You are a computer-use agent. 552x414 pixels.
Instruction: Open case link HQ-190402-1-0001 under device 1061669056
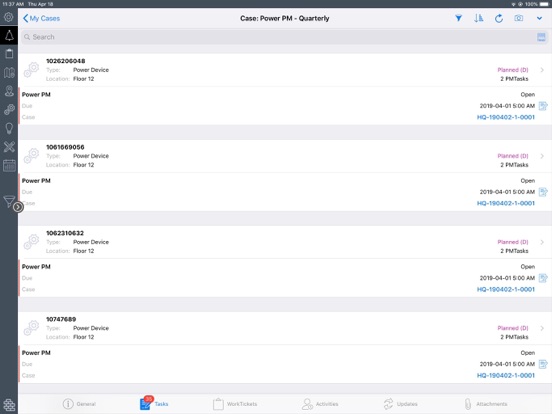pos(506,203)
